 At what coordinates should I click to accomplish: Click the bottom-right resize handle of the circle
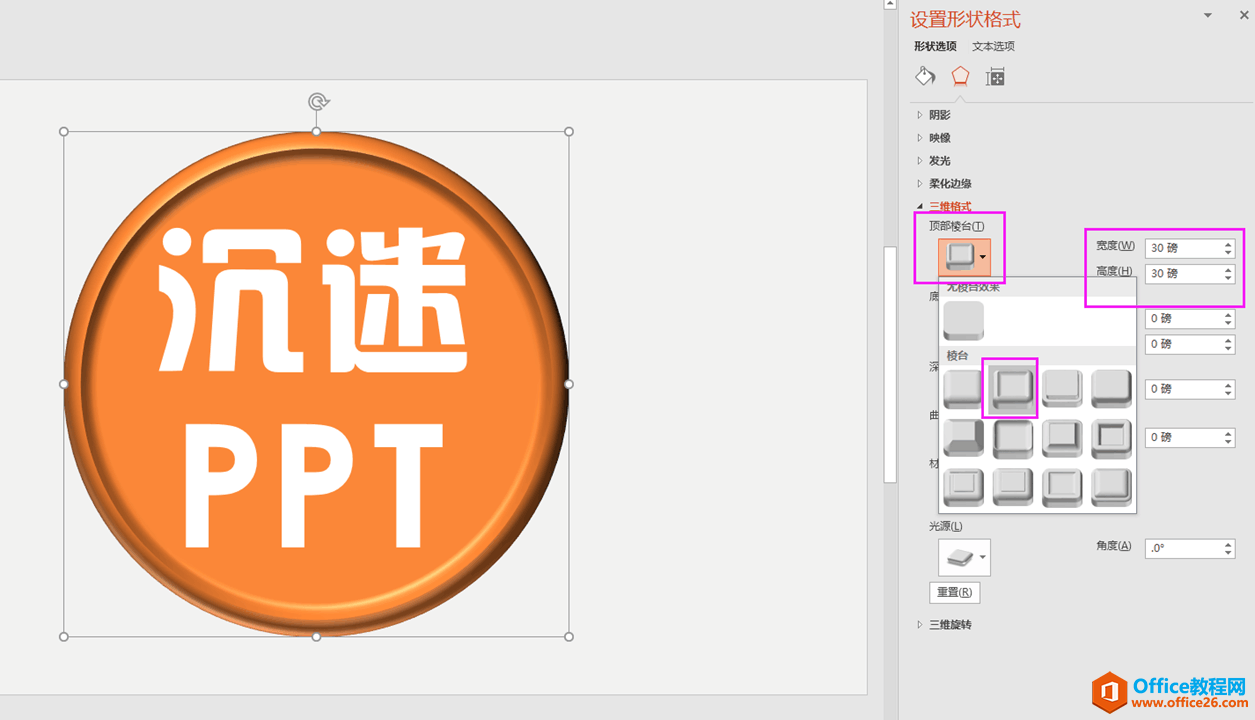pos(569,637)
